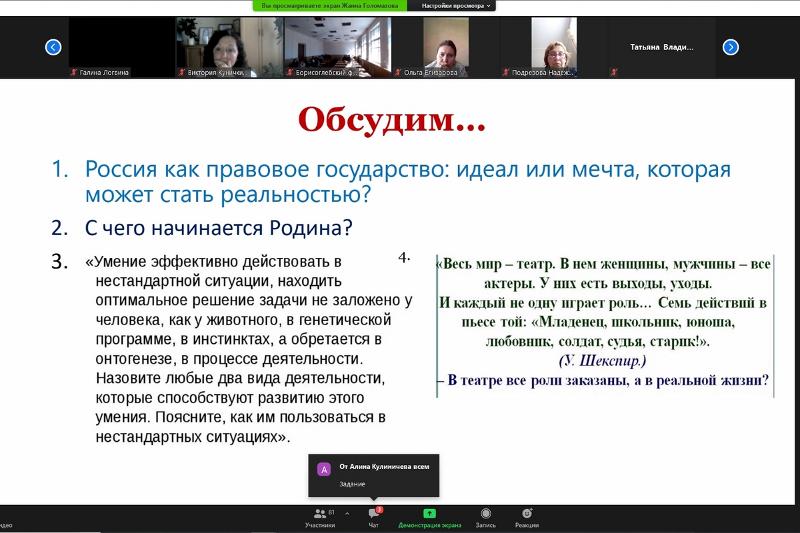The image size is (800, 533).
Task: Show previous participants with left arrow
Action: tap(54, 47)
